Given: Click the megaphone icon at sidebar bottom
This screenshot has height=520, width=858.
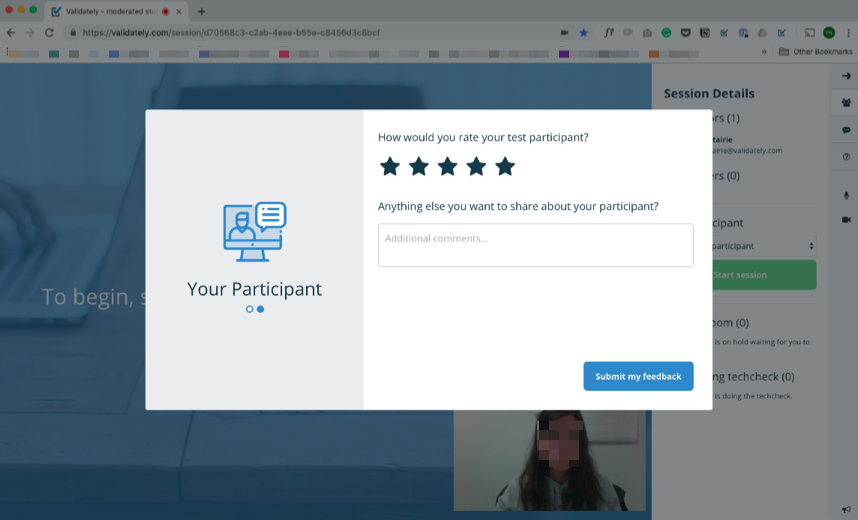Looking at the screenshot, I should (x=846, y=510).
